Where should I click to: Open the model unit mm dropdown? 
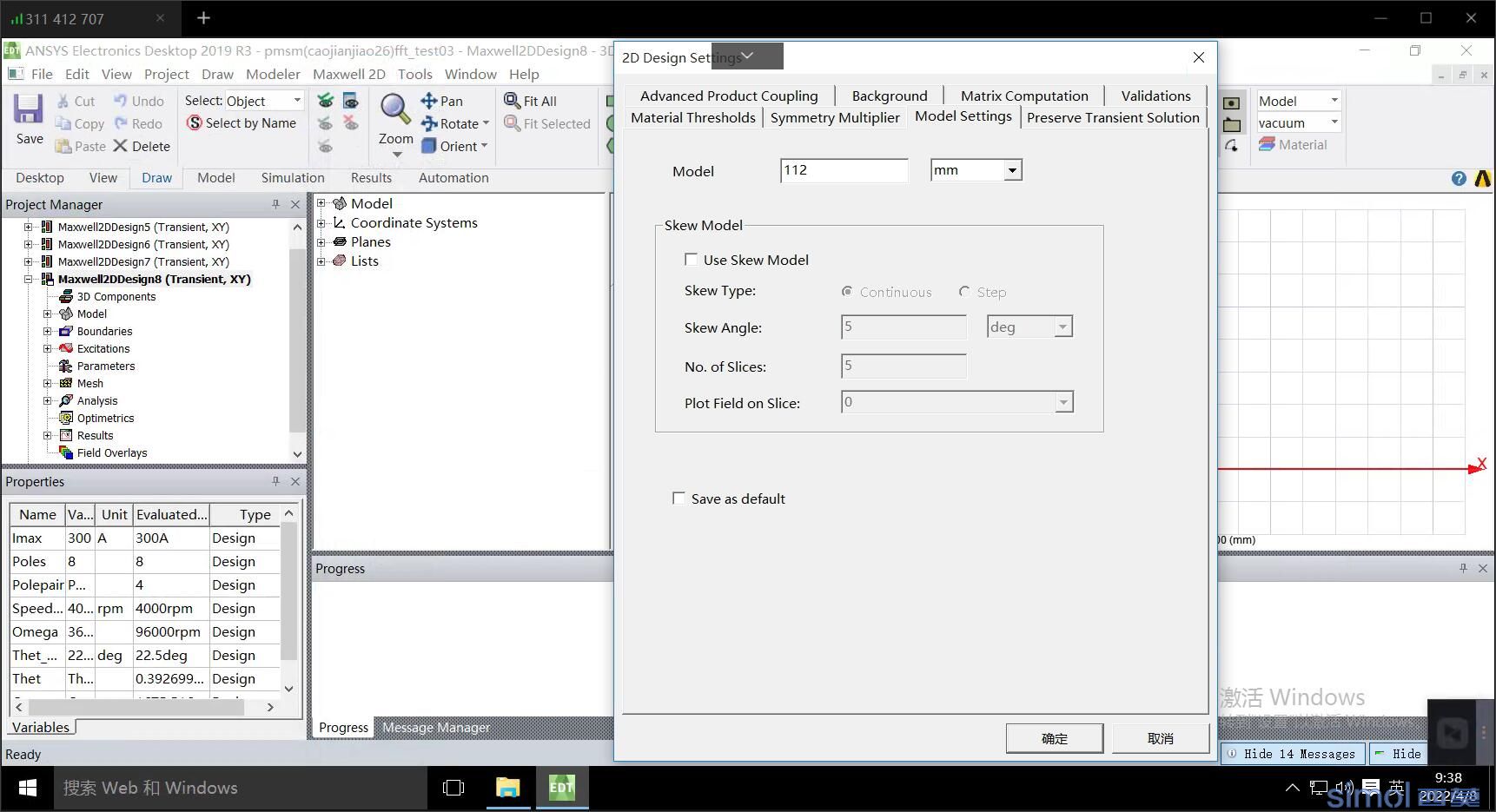[x=1012, y=170]
